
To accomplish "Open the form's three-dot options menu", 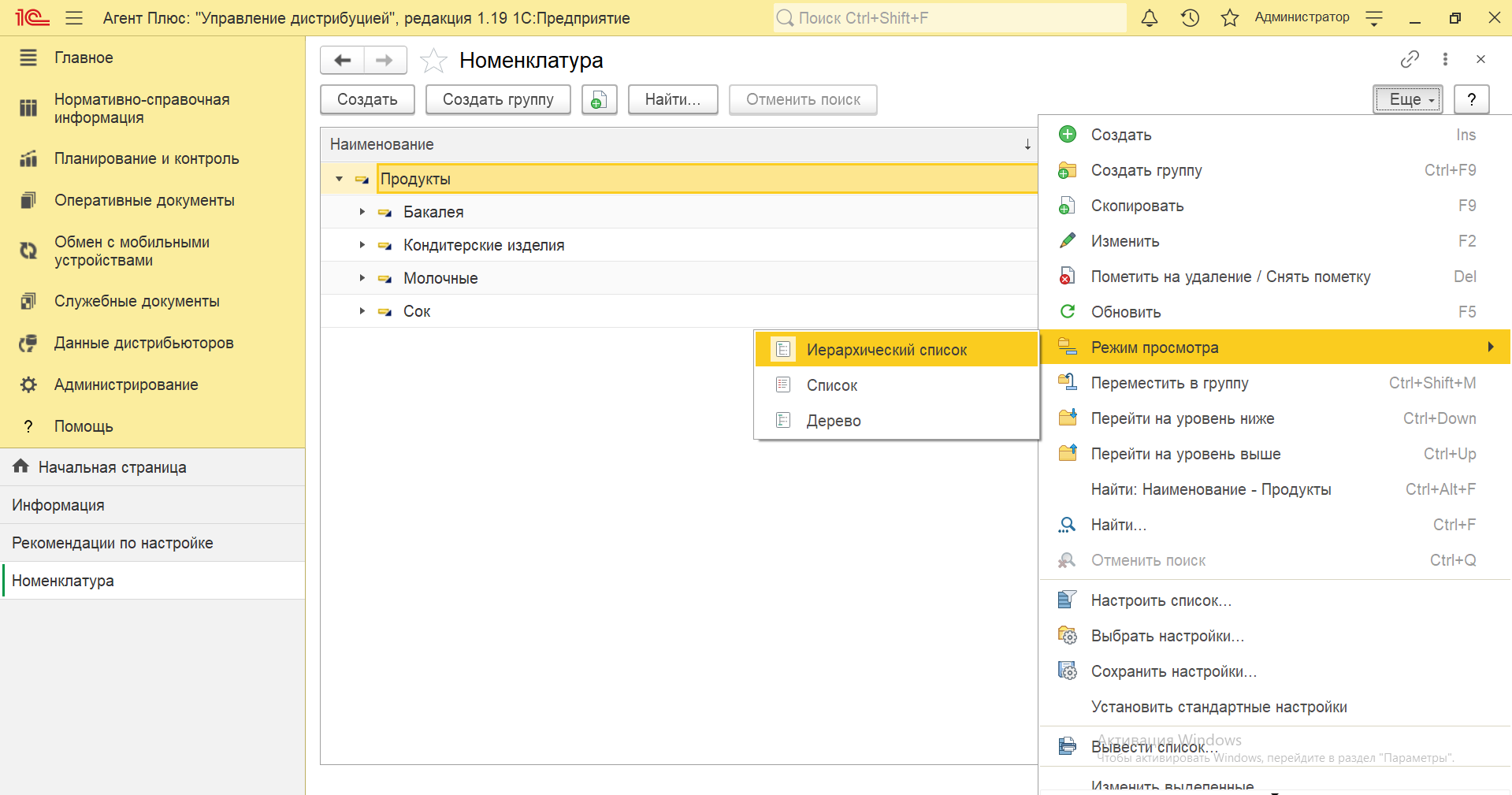I will (1445, 59).
